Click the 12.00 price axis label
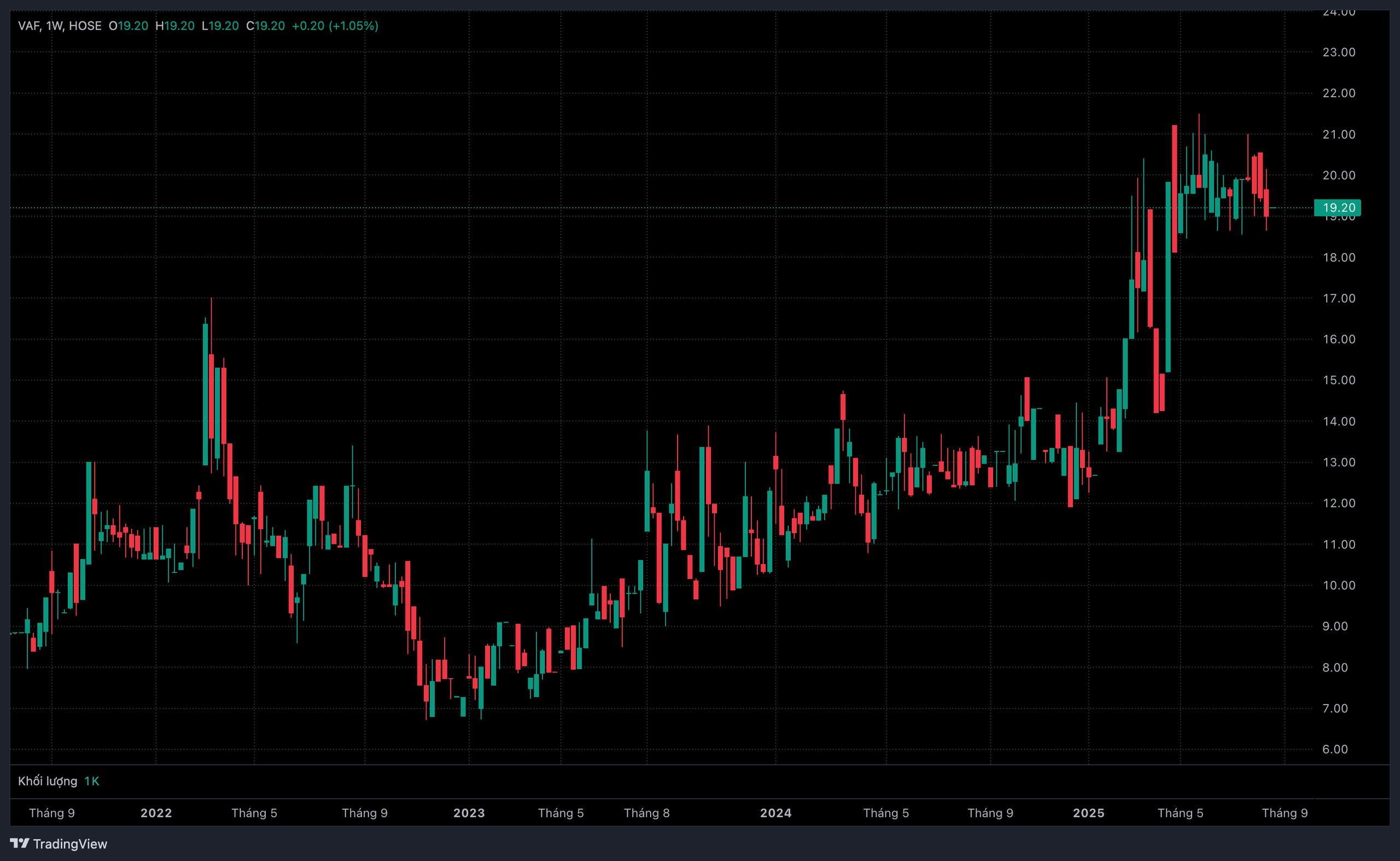Image resolution: width=1400 pixels, height=861 pixels. pyautogui.click(x=1339, y=503)
